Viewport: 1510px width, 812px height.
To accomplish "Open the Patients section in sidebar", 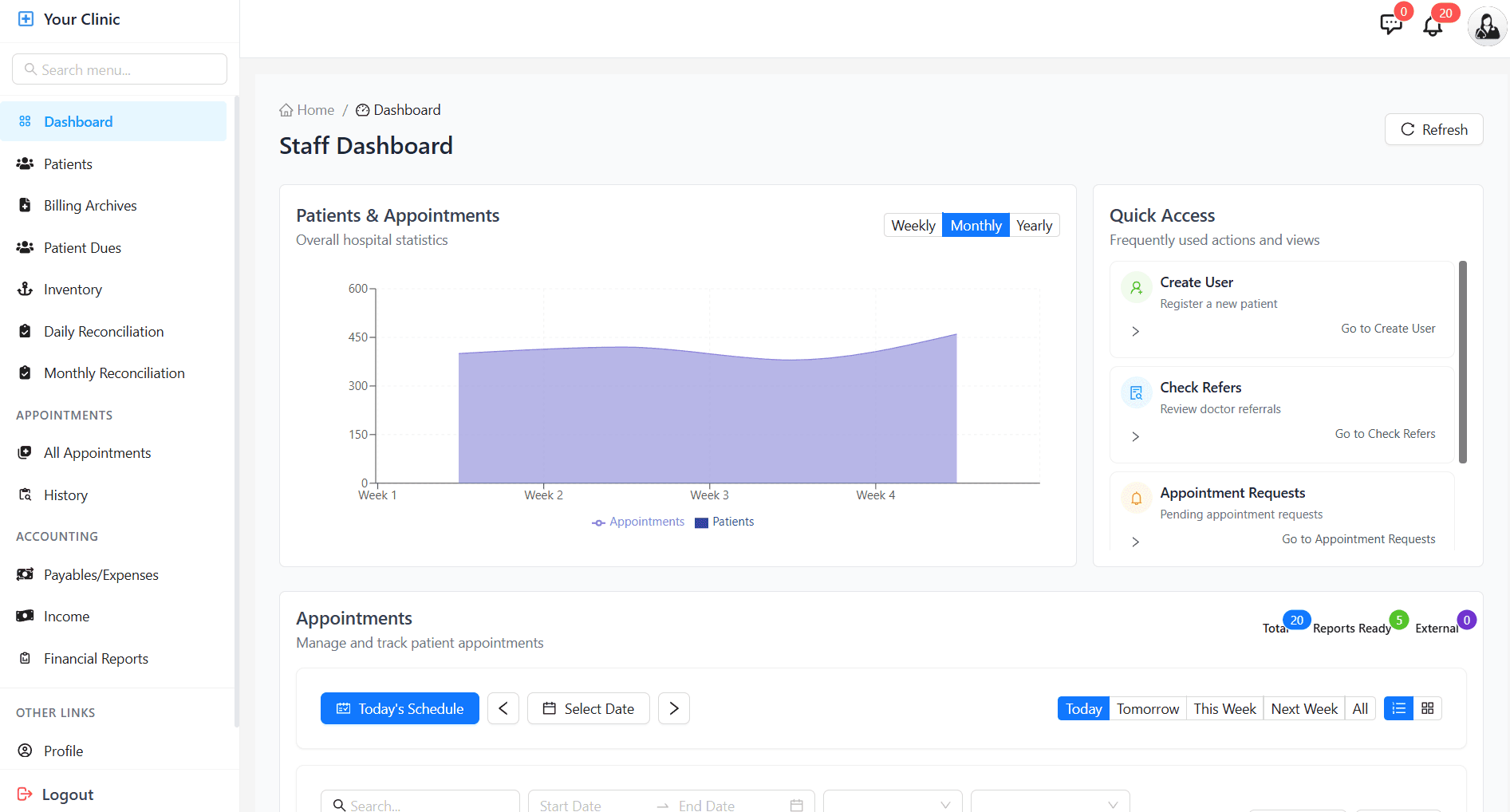I will pyautogui.click(x=68, y=164).
